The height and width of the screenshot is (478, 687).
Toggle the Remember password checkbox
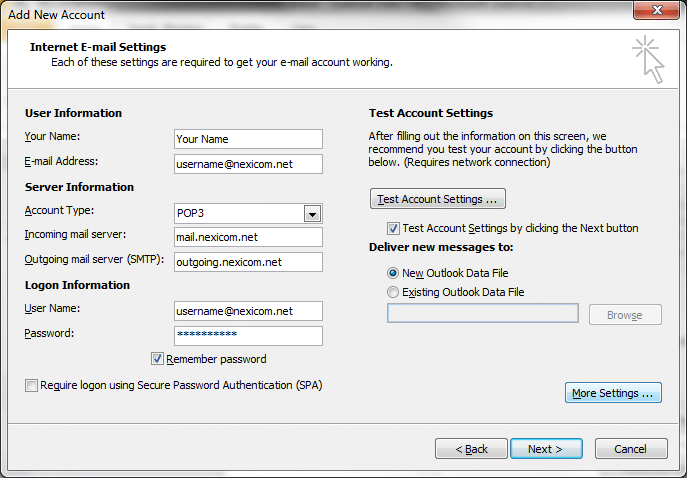pos(157,359)
